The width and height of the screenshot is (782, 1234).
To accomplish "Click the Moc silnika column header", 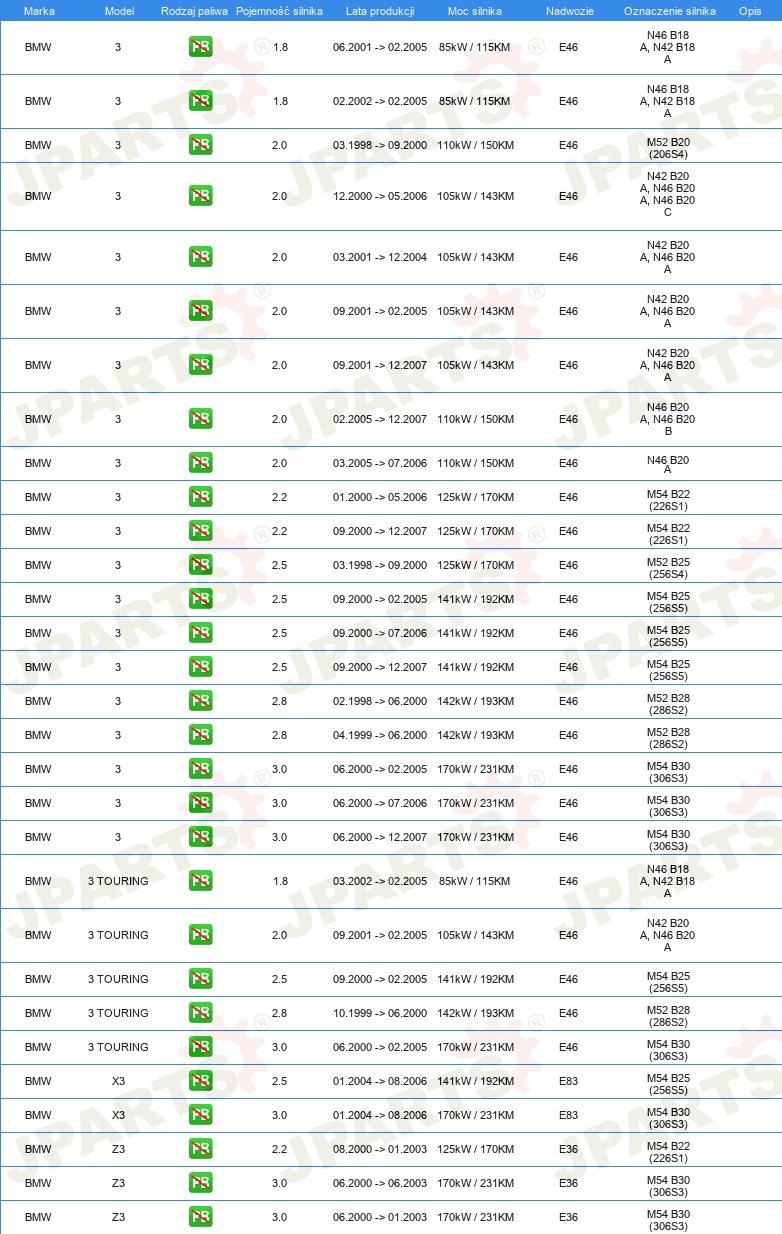I will click(475, 10).
